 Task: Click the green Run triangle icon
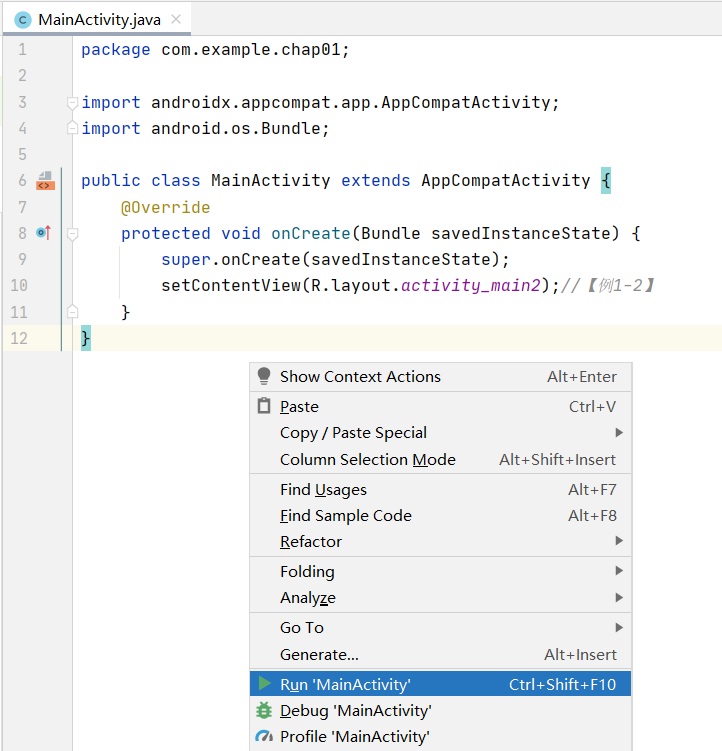[x=264, y=684]
